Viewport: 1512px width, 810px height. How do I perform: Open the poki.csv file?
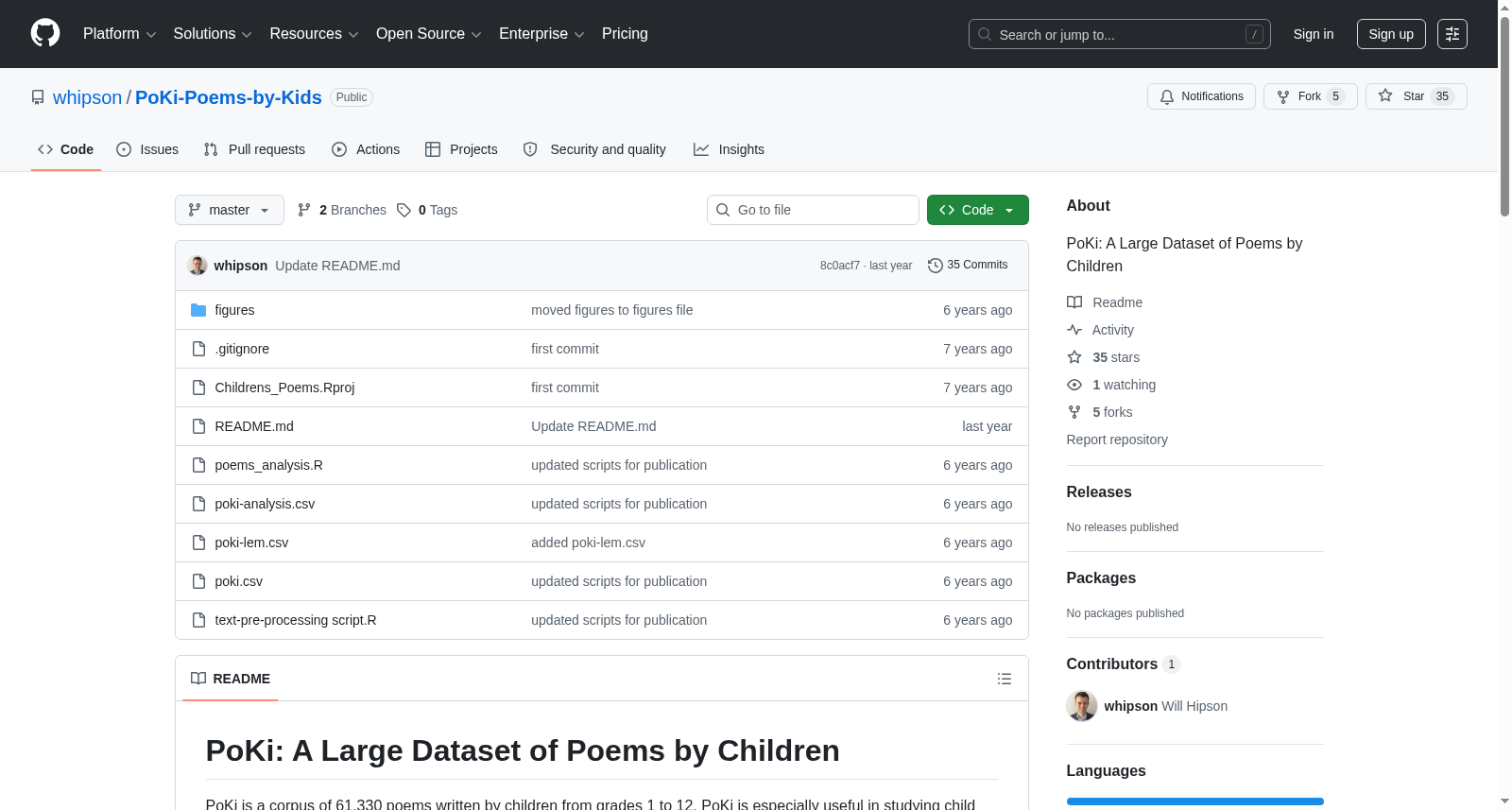click(x=238, y=581)
